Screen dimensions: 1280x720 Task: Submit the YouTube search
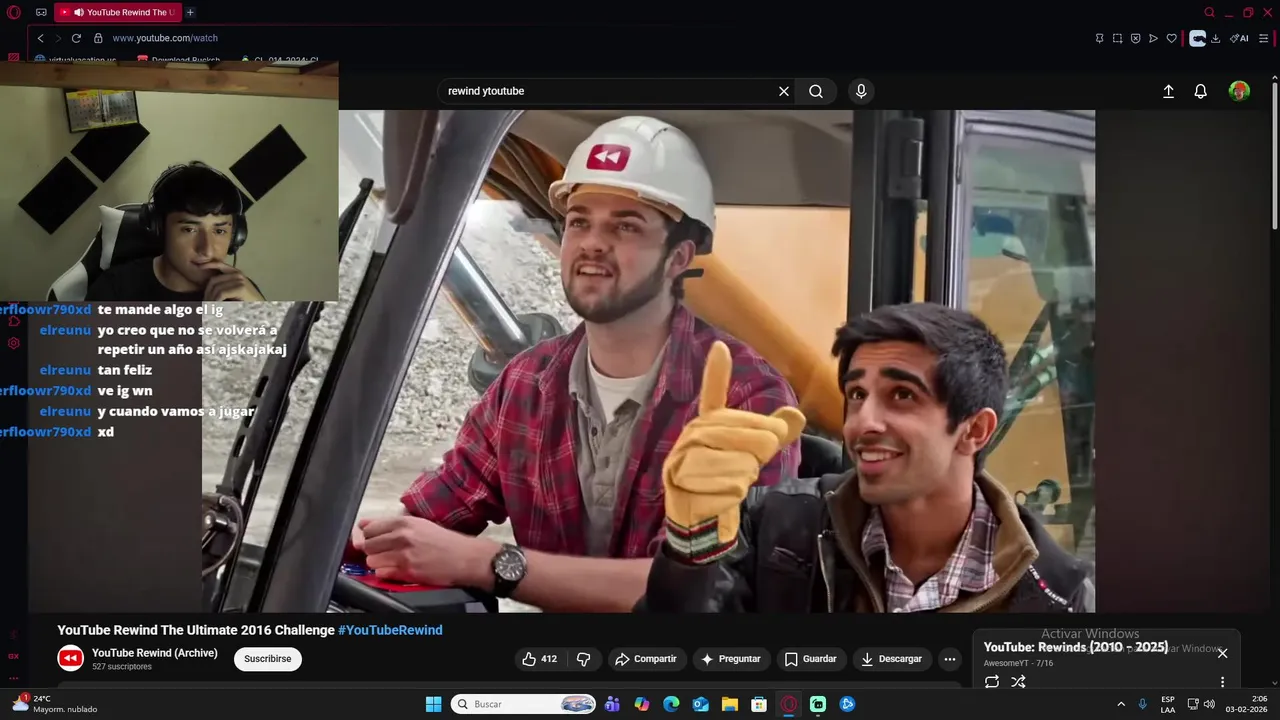point(816,91)
